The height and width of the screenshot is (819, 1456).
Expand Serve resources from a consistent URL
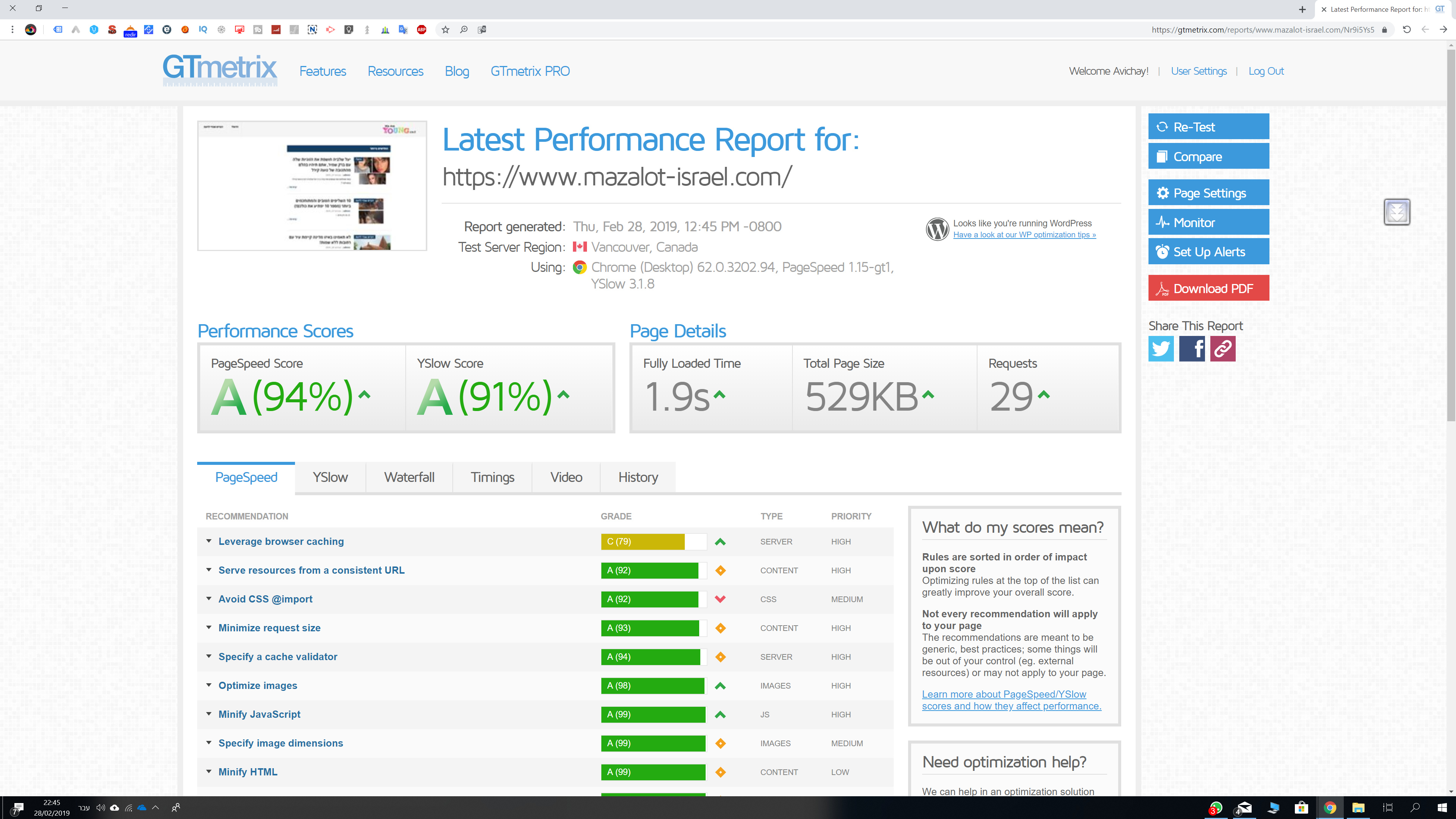[x=311, y=570]
